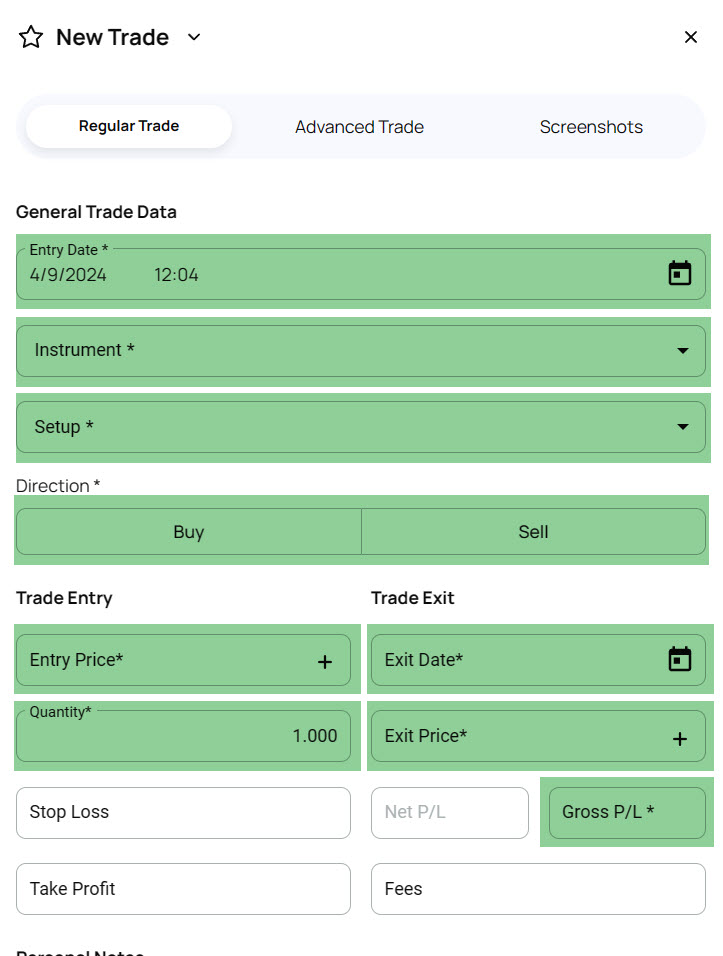This screenshot has width=723, height=956.
Task: Open the Entry Date calendar picker
Action: pos(680,273)
